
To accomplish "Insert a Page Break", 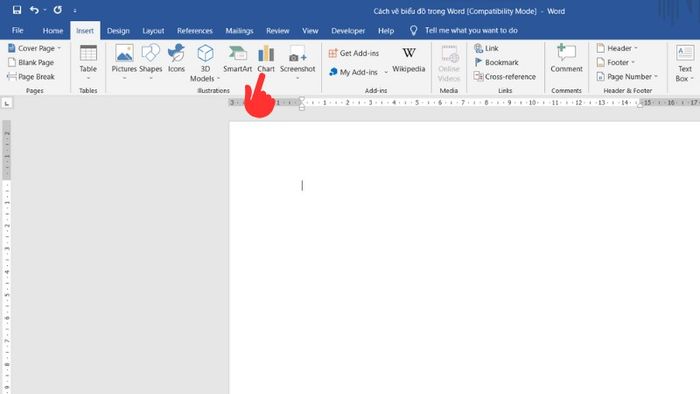I will pos(31,76).
